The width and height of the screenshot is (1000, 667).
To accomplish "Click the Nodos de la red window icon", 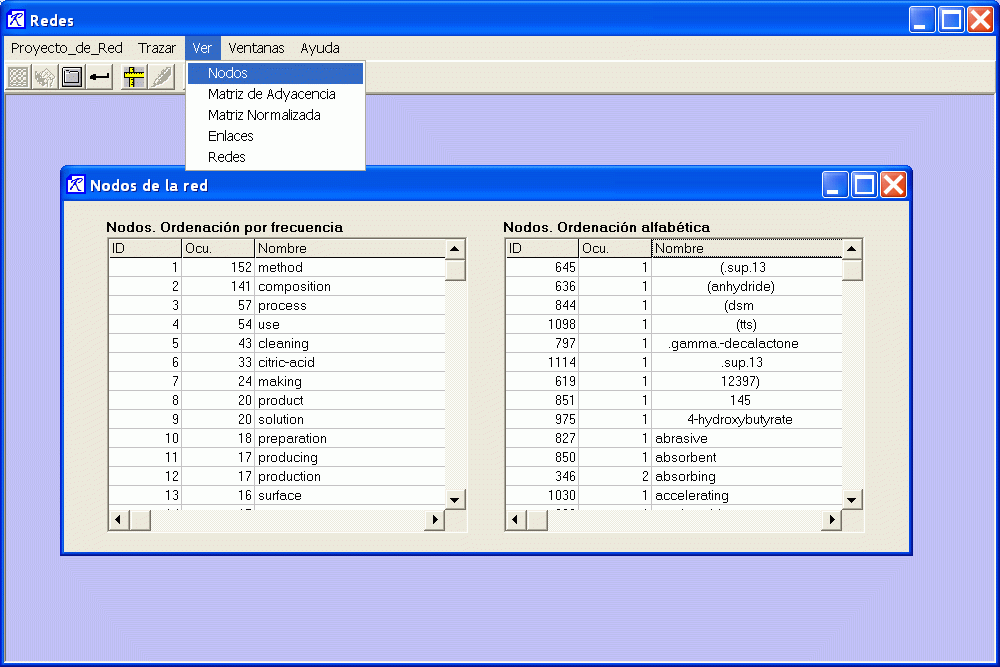I will [x=76, y=185].
